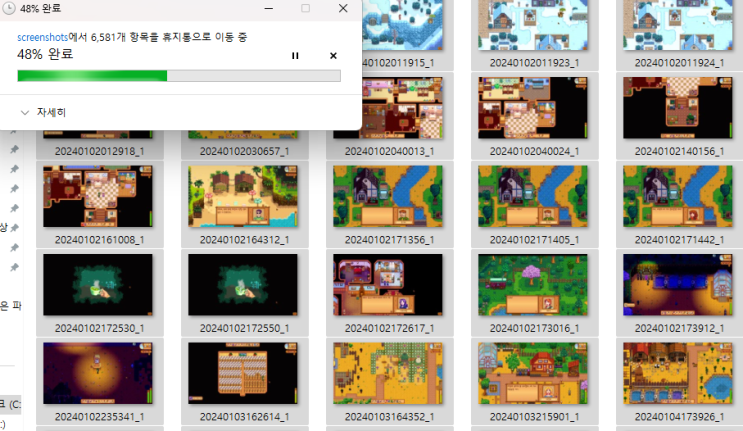743x431 pixels.
Task: Select thumbnail 20240102011923_1
Action: coord(533,25)
